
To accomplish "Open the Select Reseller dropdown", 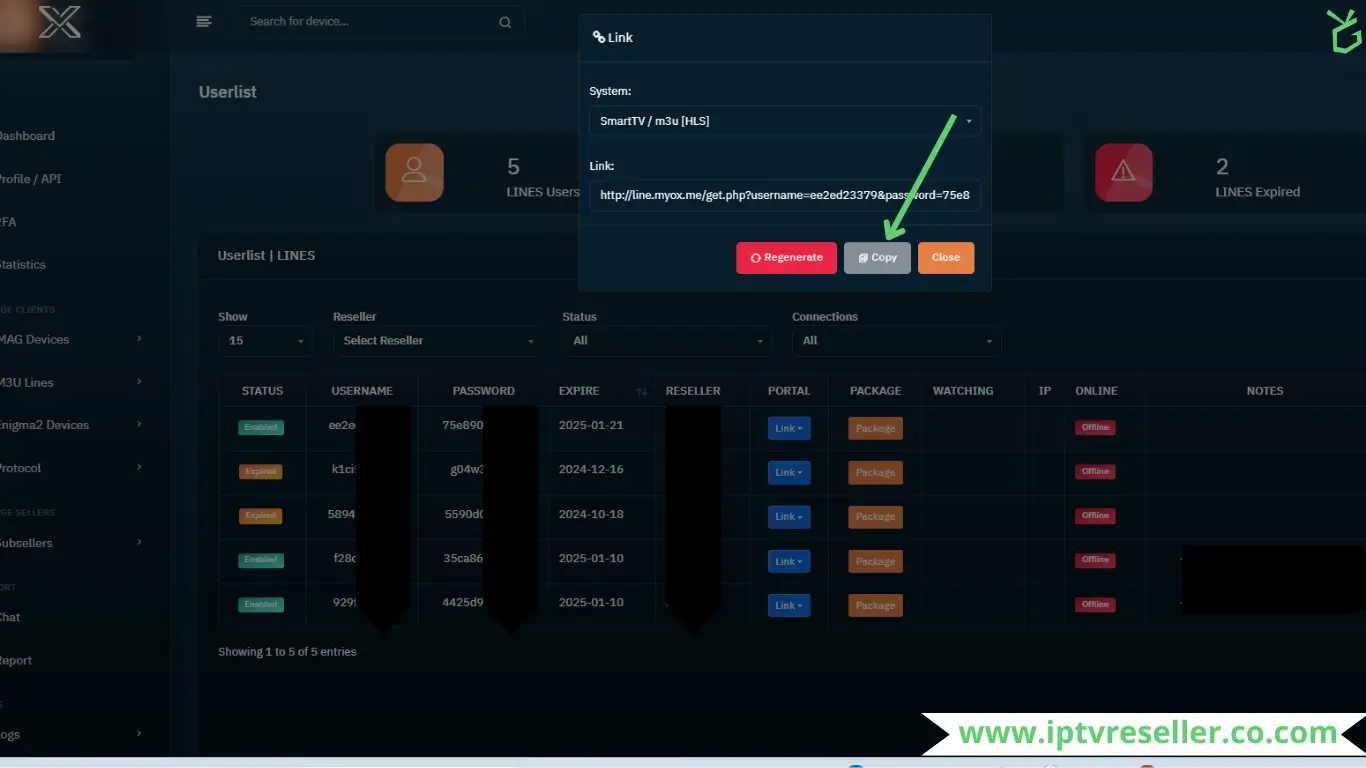I will [437, 341].
